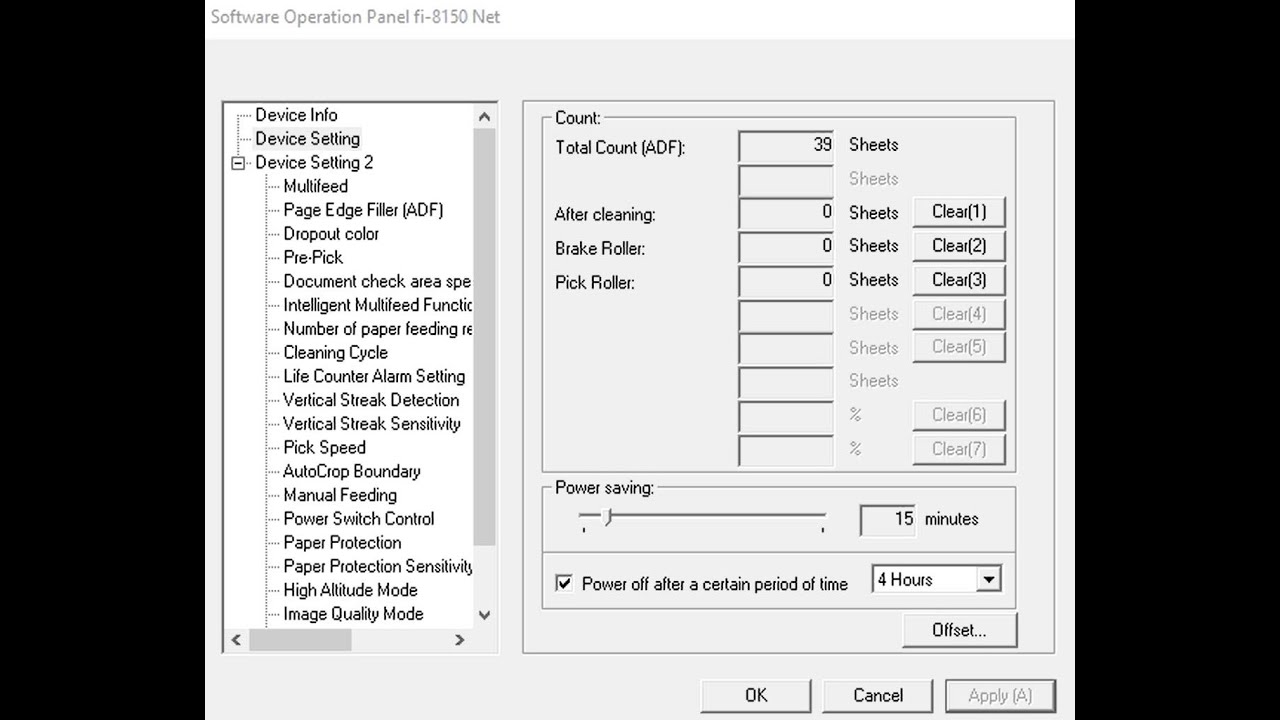1280x720 pixels.
Task: Clear the After cleaning counter with Clear(1)
Action: 959,212
